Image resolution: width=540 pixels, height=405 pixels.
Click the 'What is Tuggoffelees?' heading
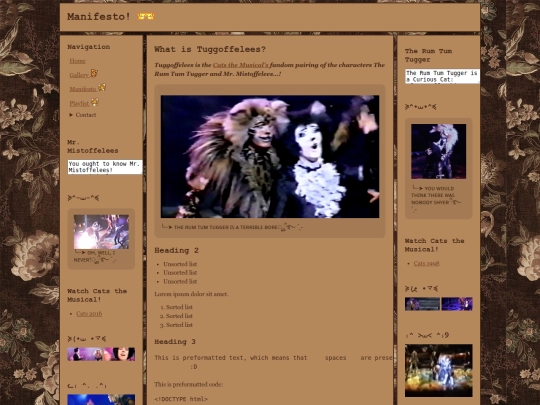(x=210, y=50)
